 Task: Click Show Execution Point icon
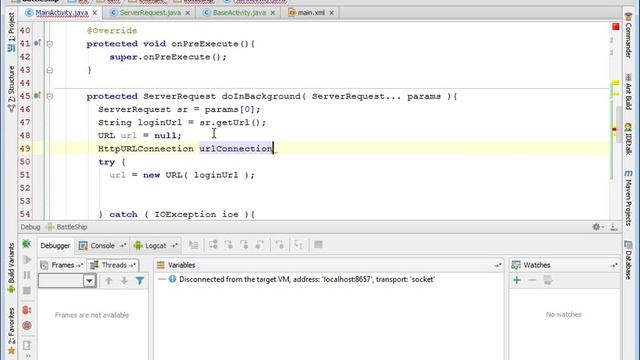pos(193,245)
